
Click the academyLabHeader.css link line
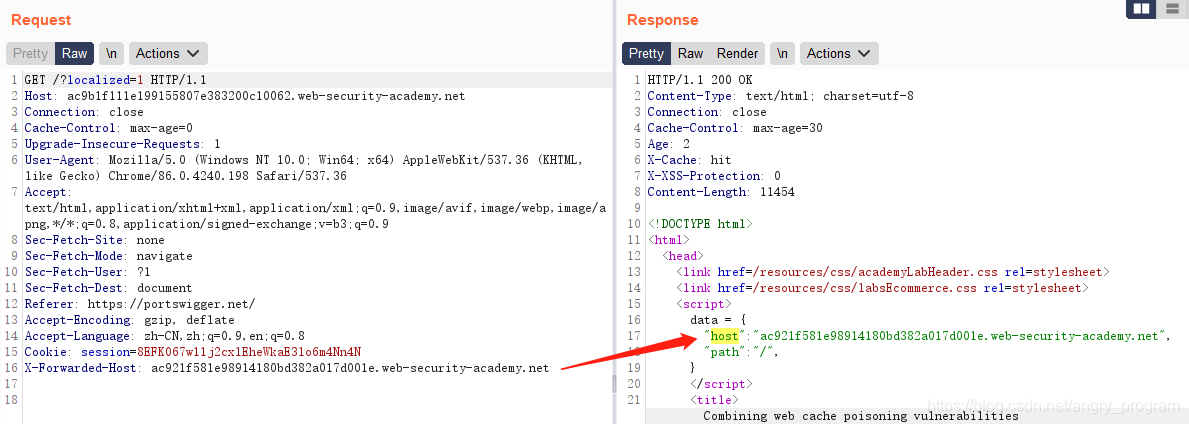tap(893, 272)
